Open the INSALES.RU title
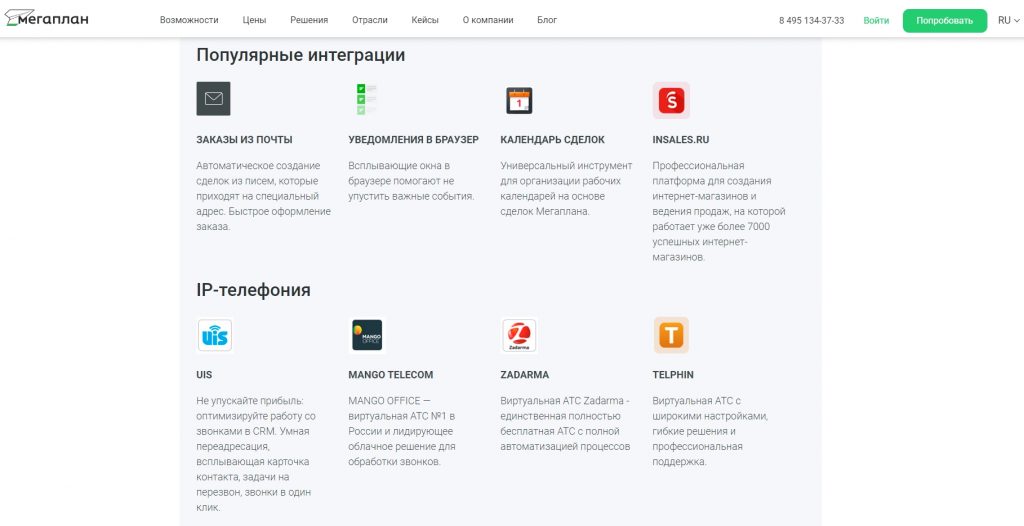The height and width of the screenshot is (526, 1024). click(x=680, y=140)
